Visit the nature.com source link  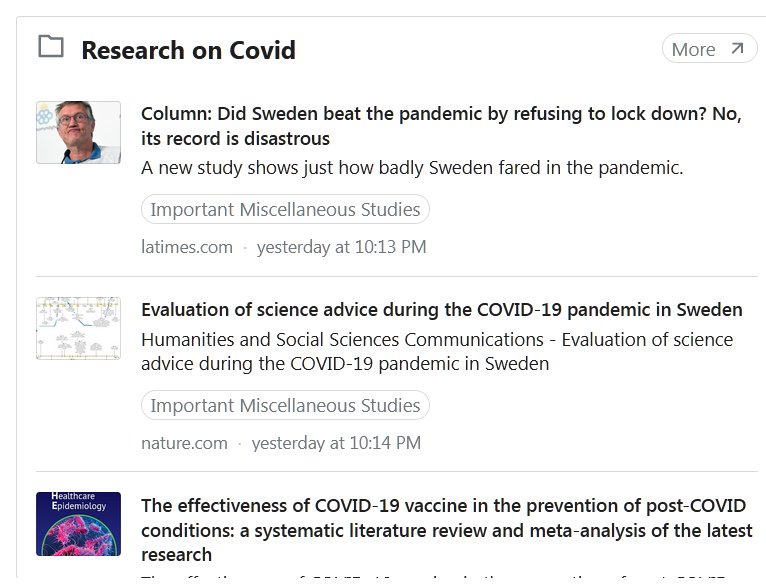tap(184, 442)
